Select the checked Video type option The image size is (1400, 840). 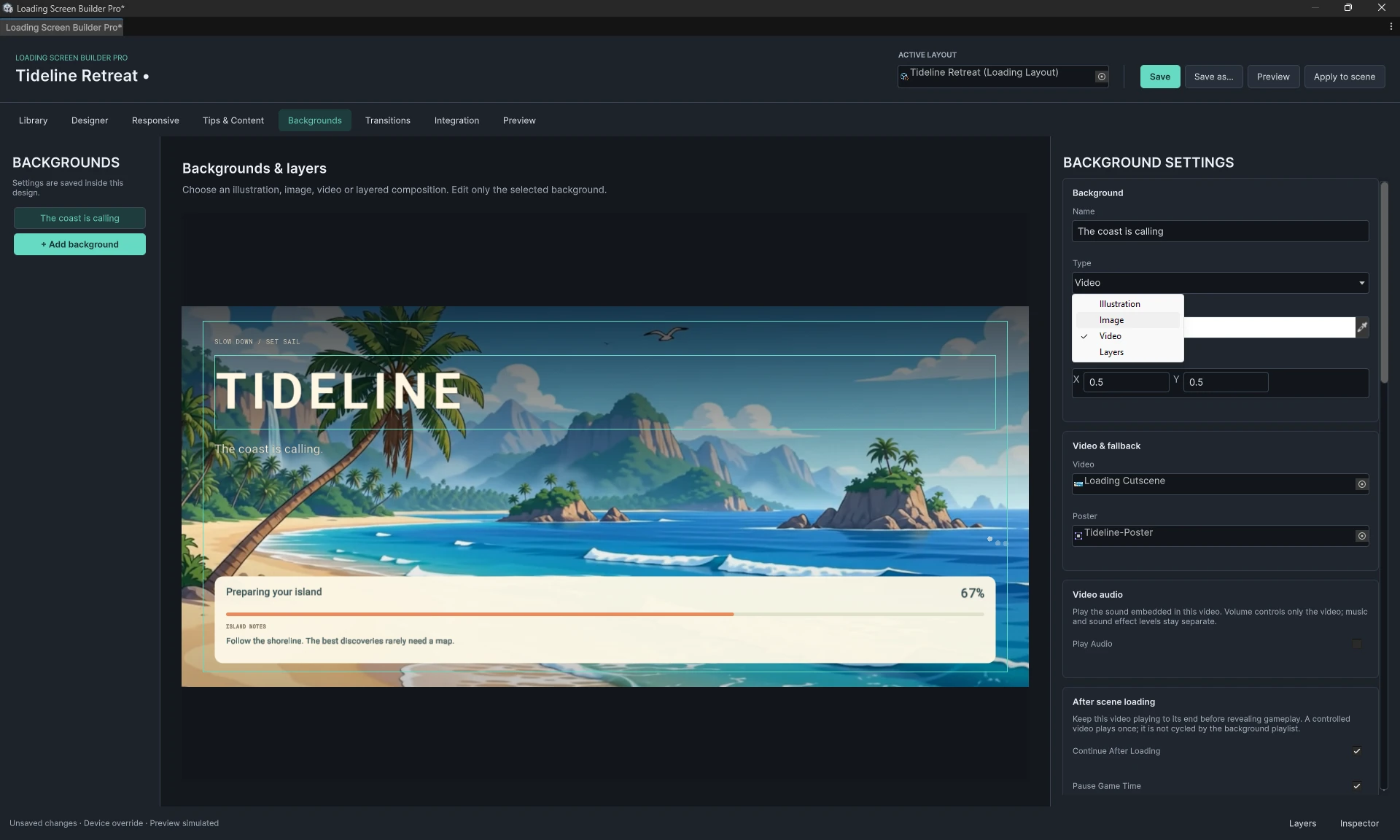coord(1127,336)
